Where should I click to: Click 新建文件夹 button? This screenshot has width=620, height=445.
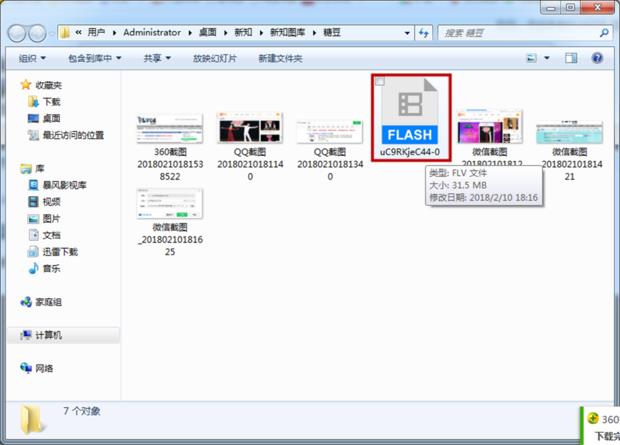pyautogui.click(x=280, y=58)
